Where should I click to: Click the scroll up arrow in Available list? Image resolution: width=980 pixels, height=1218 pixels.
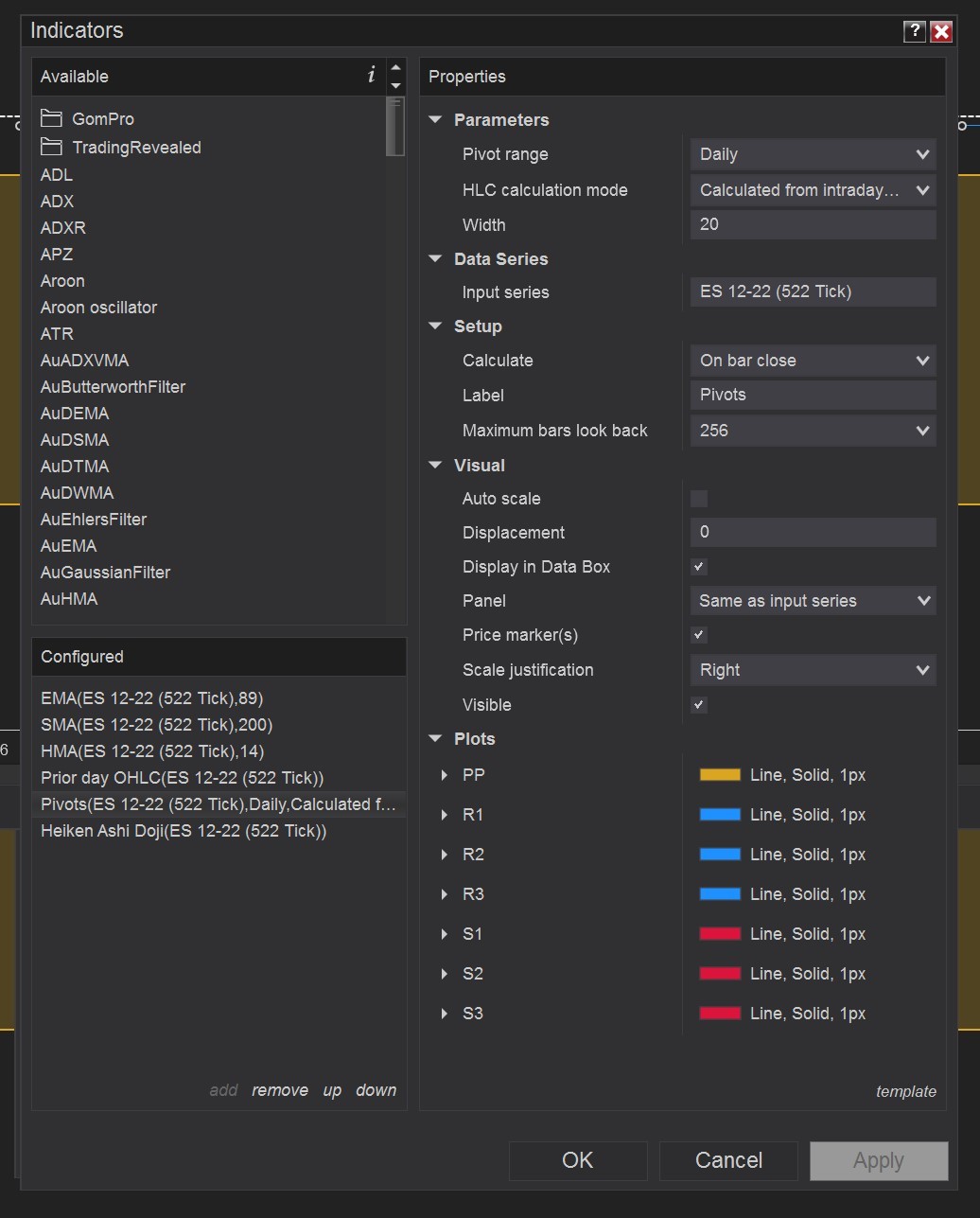click(396, 68)
